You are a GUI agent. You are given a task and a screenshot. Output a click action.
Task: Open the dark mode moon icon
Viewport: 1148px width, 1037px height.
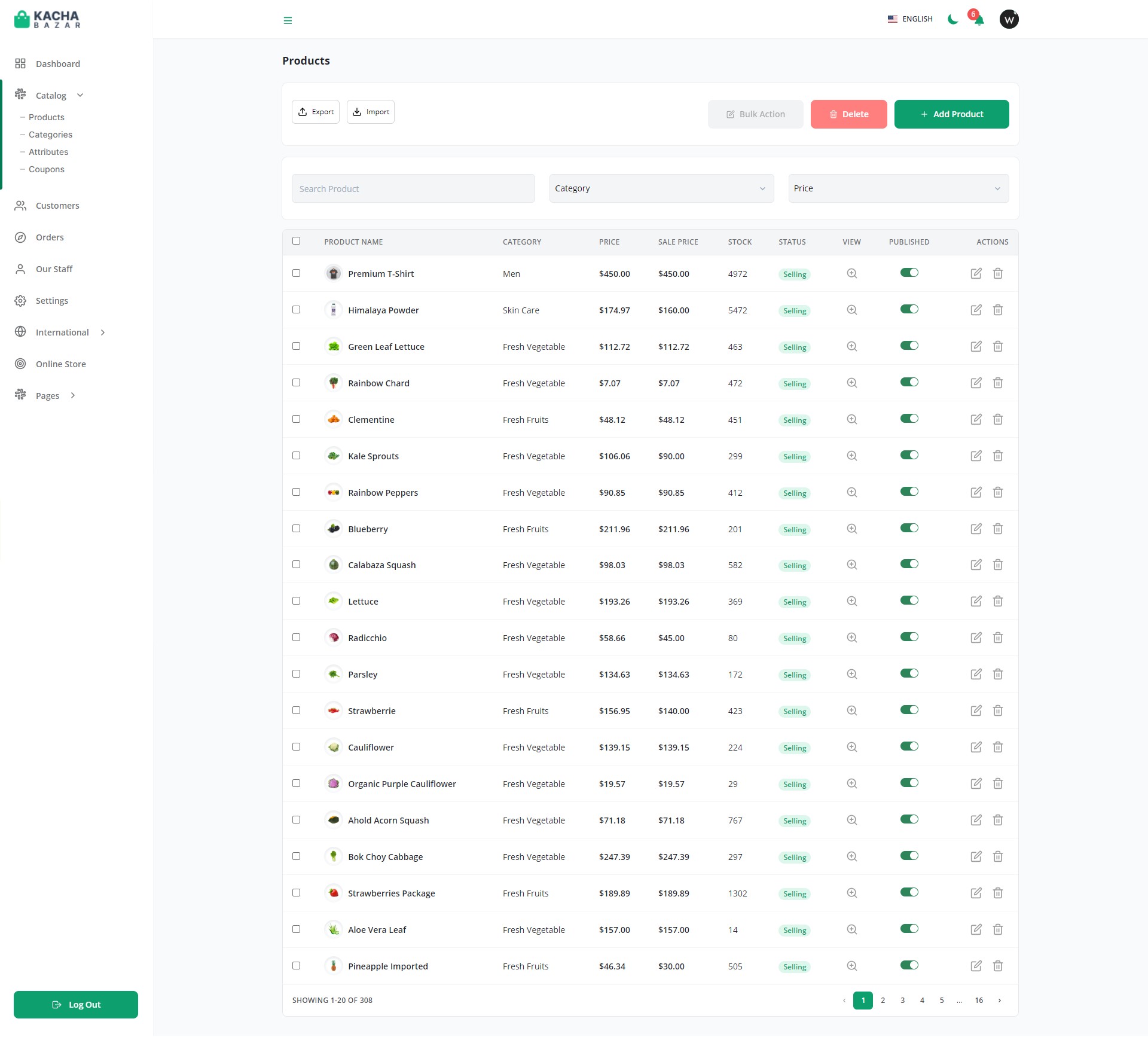952,19
